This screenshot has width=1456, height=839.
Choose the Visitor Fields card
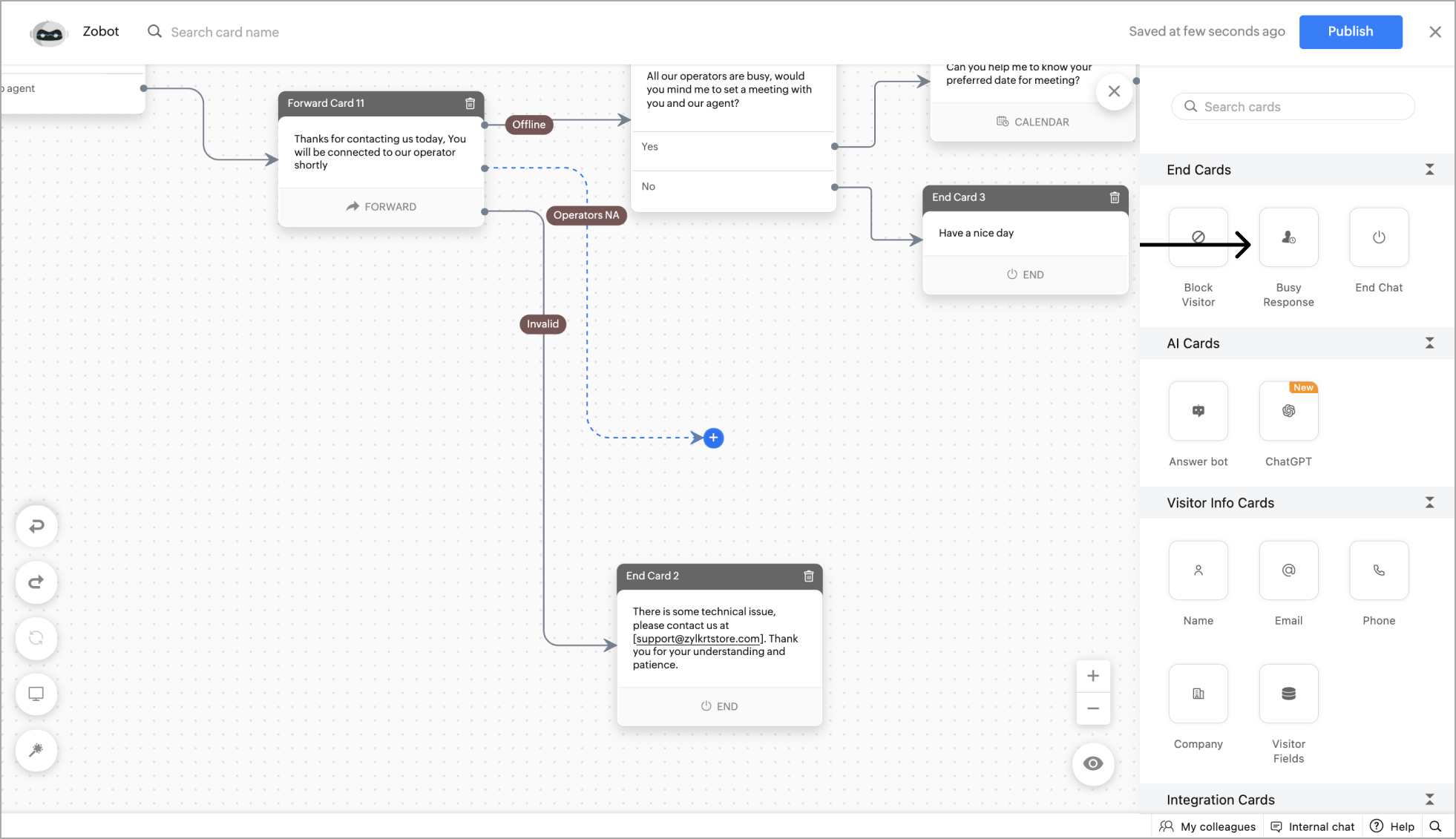click(1288, 694)
